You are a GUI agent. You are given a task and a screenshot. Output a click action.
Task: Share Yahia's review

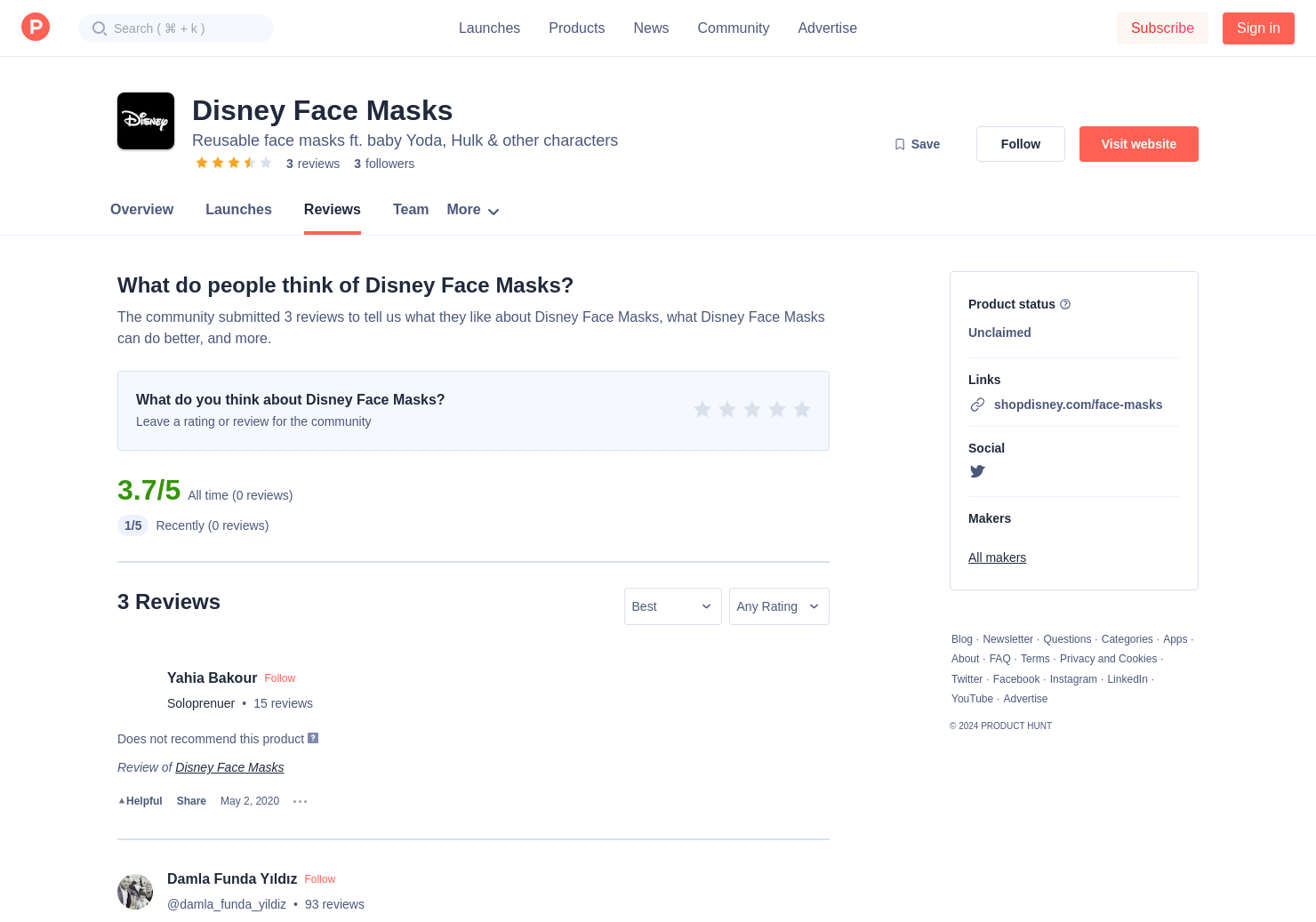tap(191, 801)
